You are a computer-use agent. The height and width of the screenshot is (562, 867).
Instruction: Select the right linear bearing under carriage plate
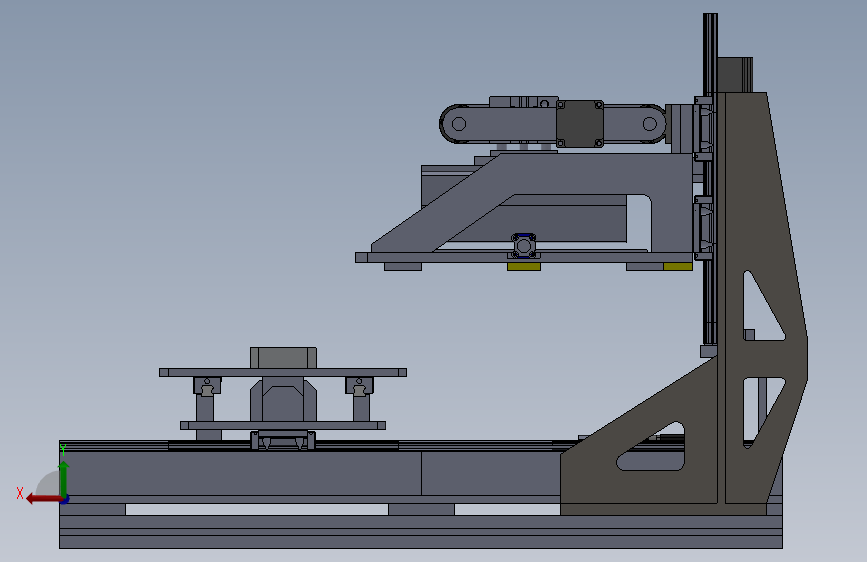tap(359, 386)
